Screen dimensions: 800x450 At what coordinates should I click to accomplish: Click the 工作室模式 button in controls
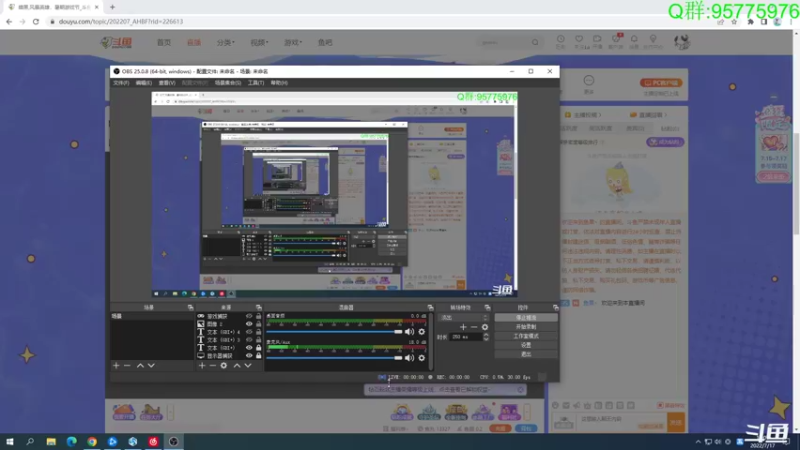point(526,336)
